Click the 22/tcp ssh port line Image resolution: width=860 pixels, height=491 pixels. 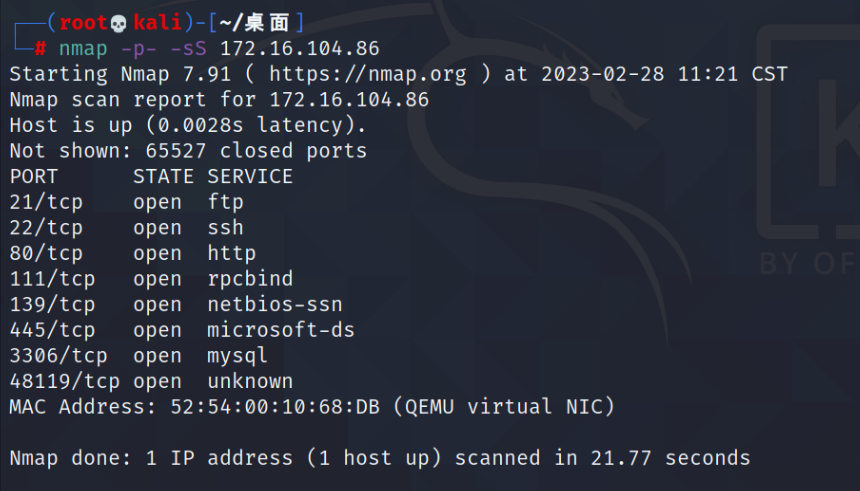click(127, 228)
